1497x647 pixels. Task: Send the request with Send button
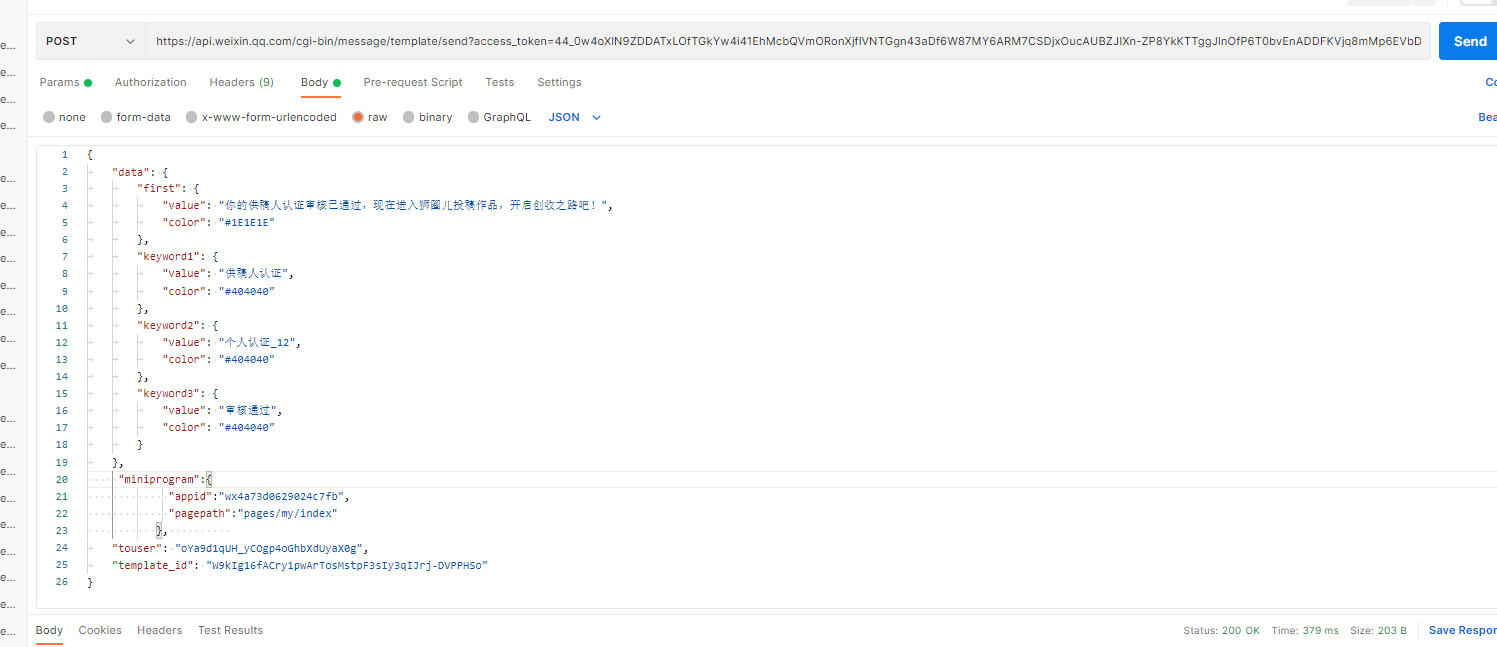pos(1469,41)
